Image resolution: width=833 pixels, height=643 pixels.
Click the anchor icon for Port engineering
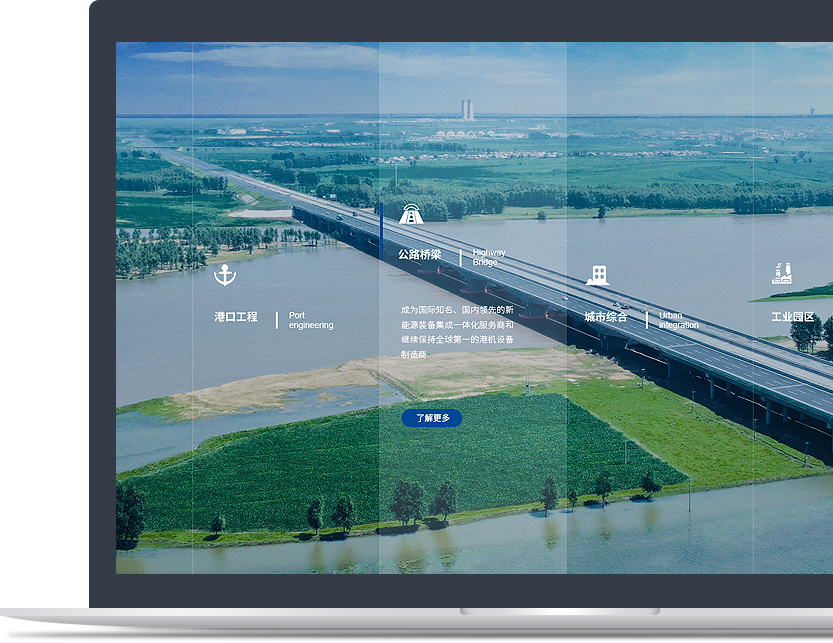[225, 275]
